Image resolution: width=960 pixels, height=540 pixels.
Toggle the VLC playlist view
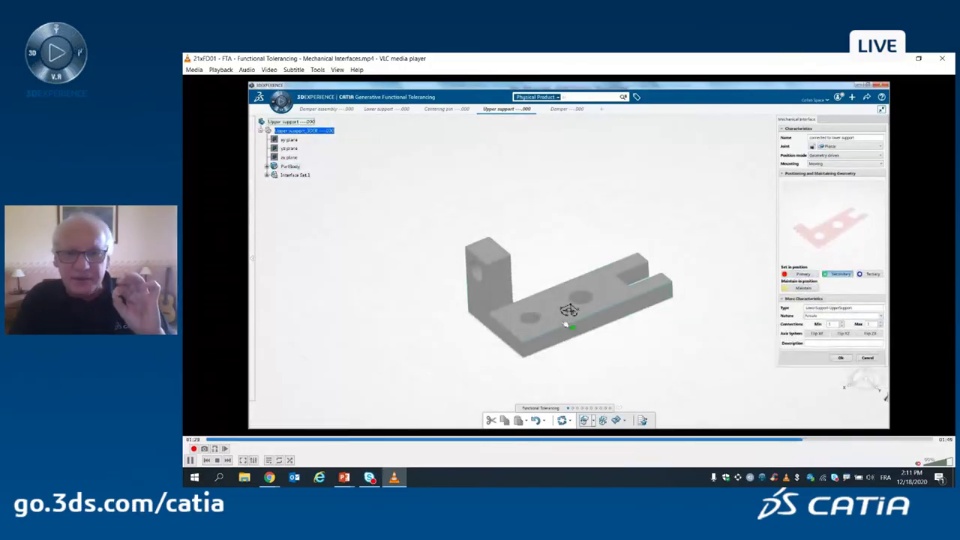269,460
